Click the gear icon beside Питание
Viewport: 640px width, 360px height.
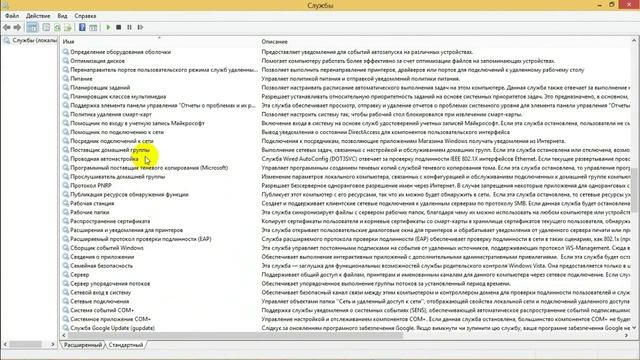click(x=66, y=78)
